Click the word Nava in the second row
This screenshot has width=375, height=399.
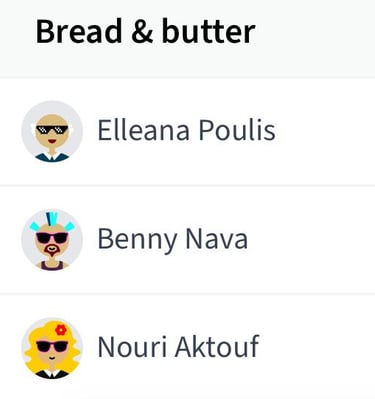coord(216,239)
